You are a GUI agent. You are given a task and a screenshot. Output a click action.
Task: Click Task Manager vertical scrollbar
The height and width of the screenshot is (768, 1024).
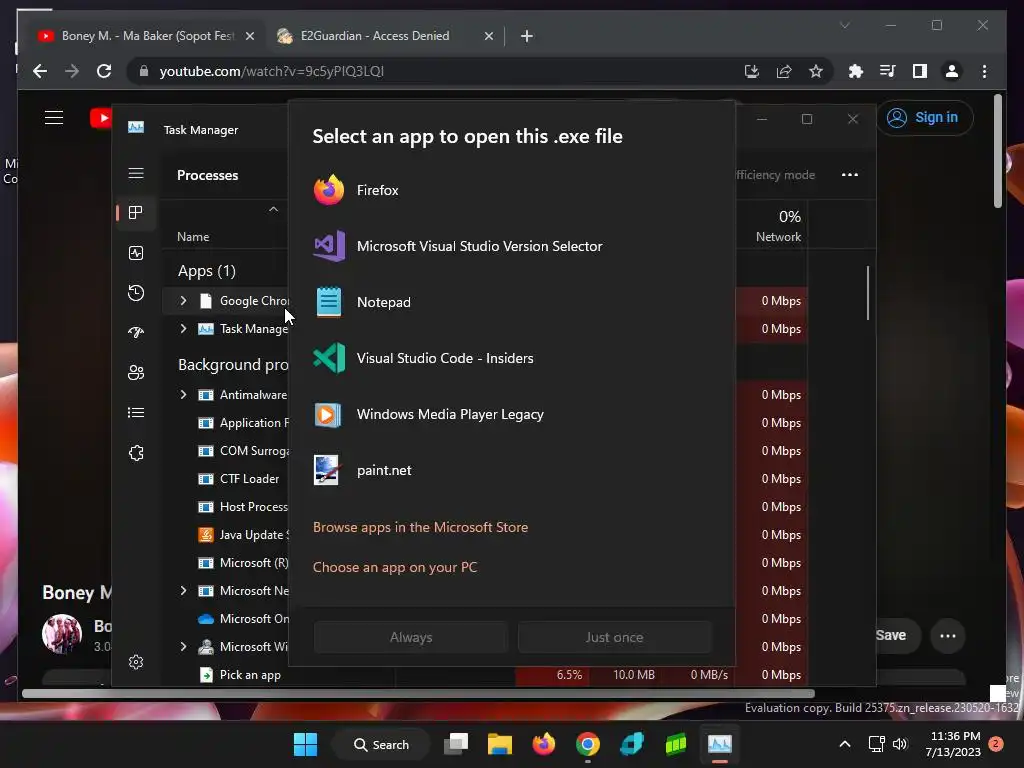pyautogui.click(x=868, y=293)
